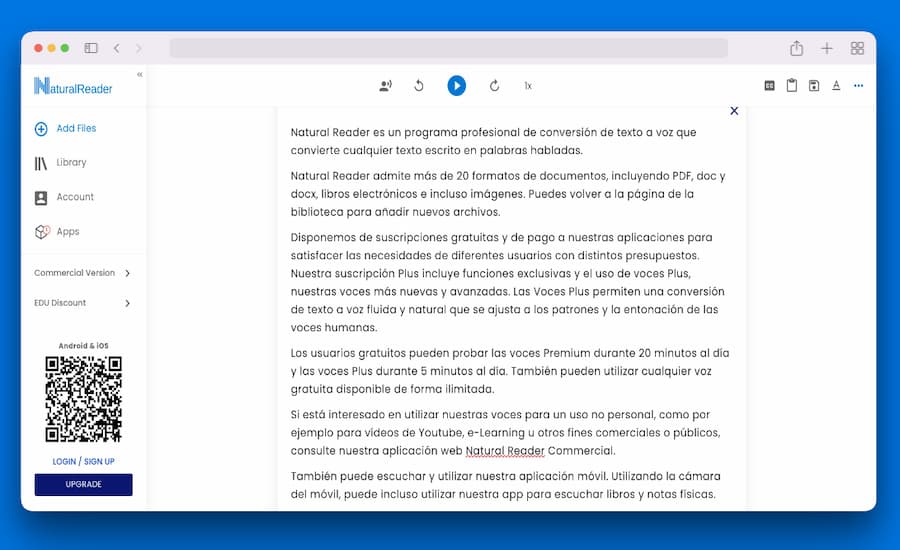The width and height of the screenshot is (900, 550).
Task: Toggle the browser sidebar icon
Action: (x=91, y=48)
